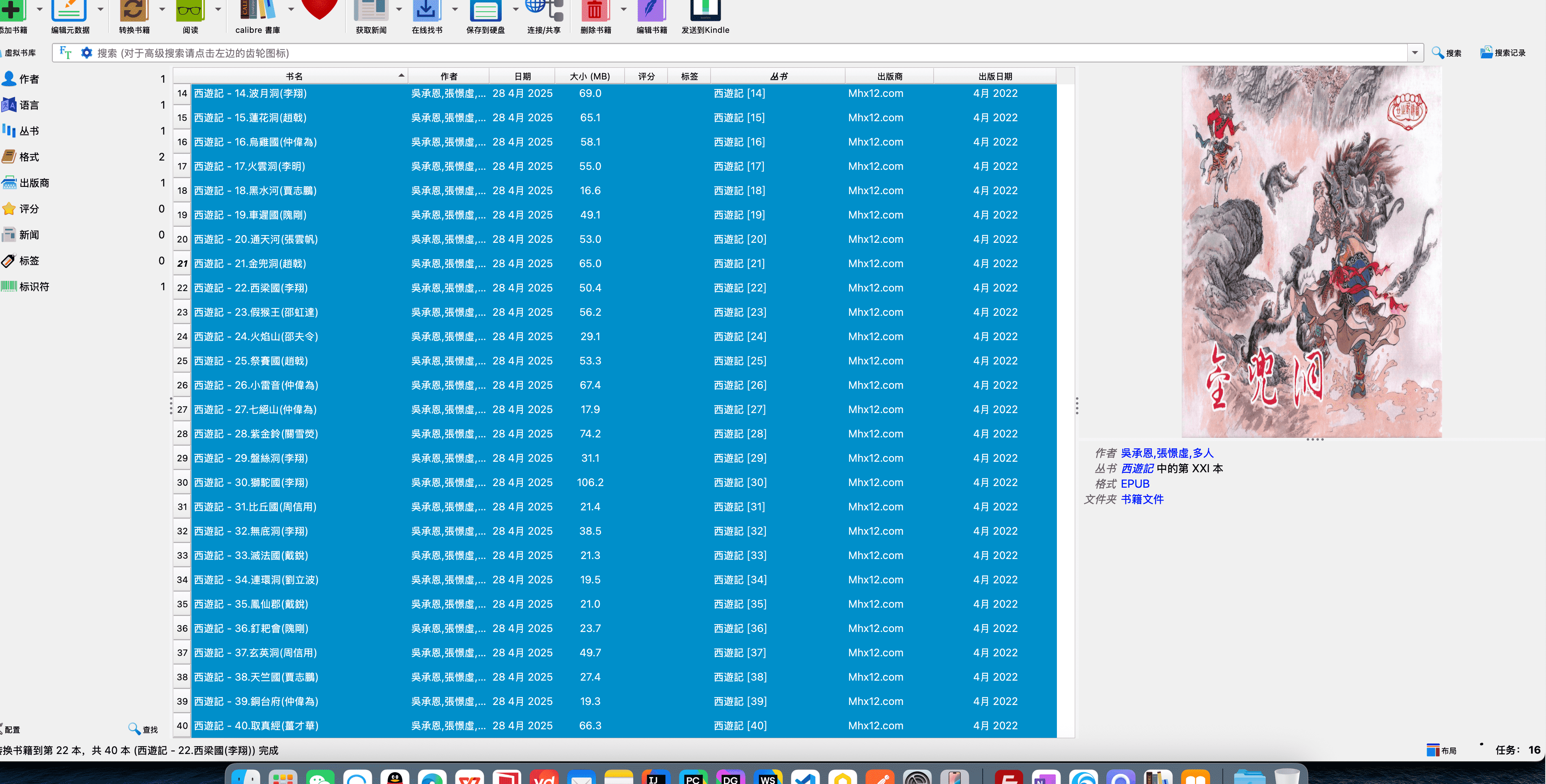Sort by 日期 column header

[522, 76]
